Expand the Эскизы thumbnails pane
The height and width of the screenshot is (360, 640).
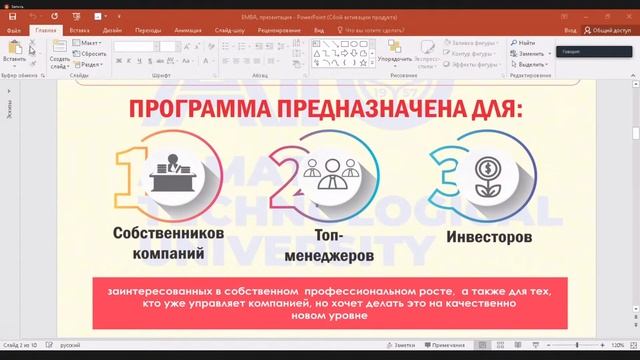coord(9,91)
